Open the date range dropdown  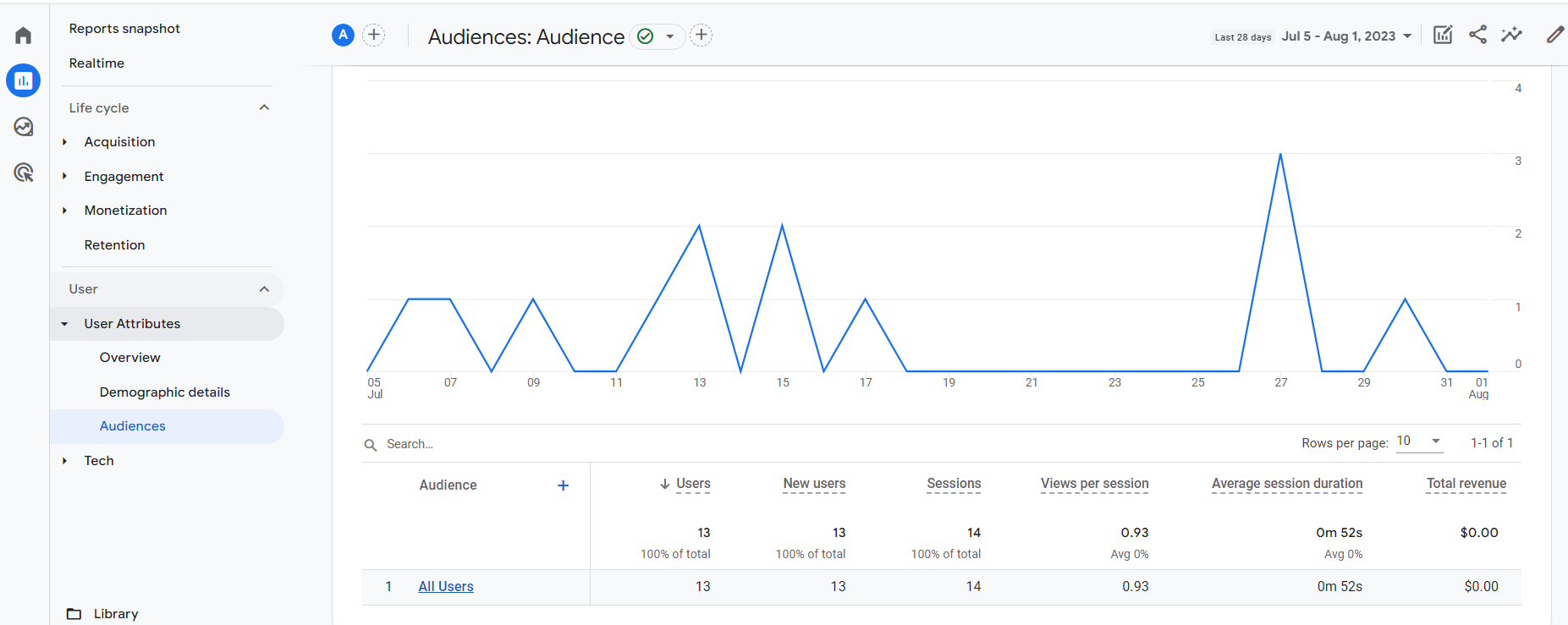point(1346,36)
